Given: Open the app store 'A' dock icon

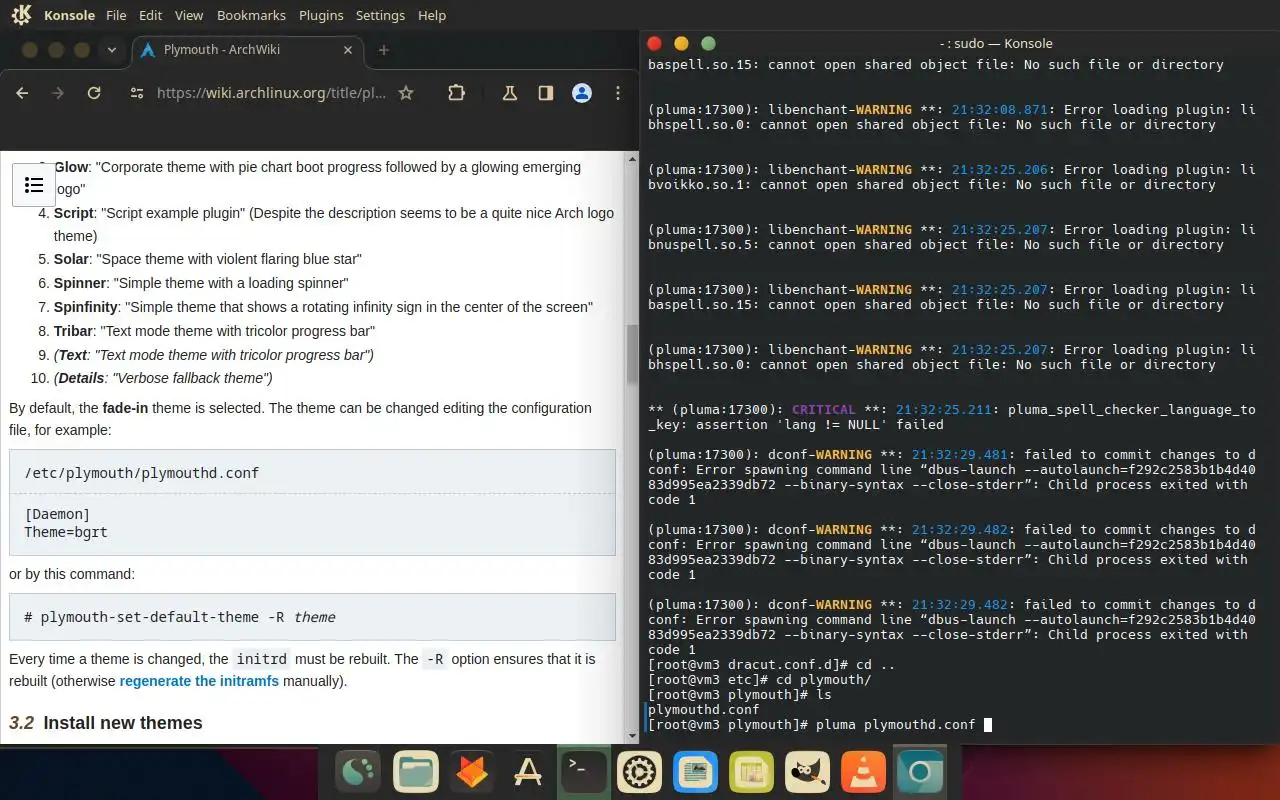Looking at the screenshot, I should tap(528, 773).
